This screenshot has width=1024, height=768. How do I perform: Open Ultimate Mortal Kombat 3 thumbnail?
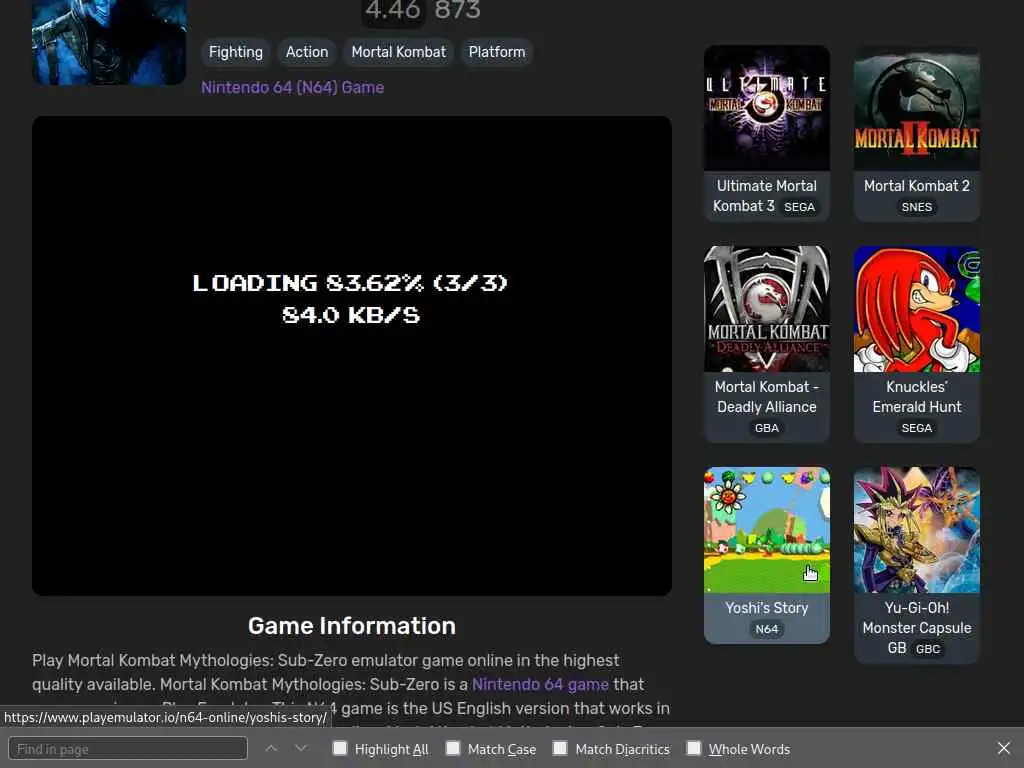click(767, 108)
